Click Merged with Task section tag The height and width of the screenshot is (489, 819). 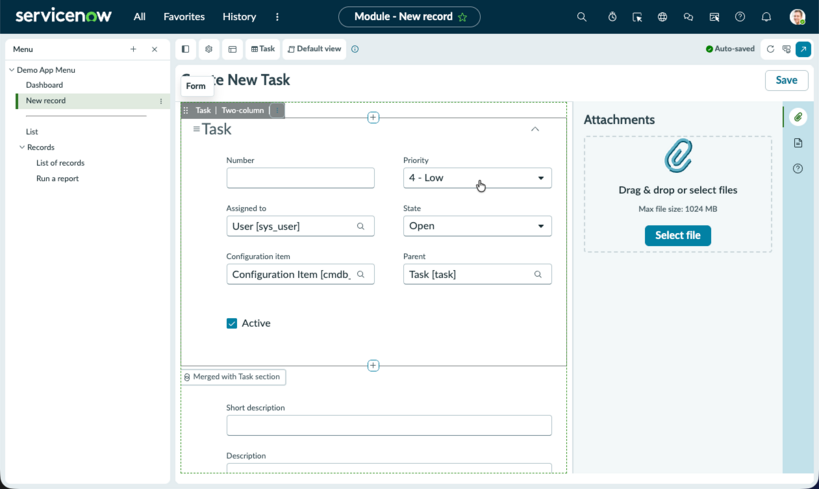tap(233, 377)
